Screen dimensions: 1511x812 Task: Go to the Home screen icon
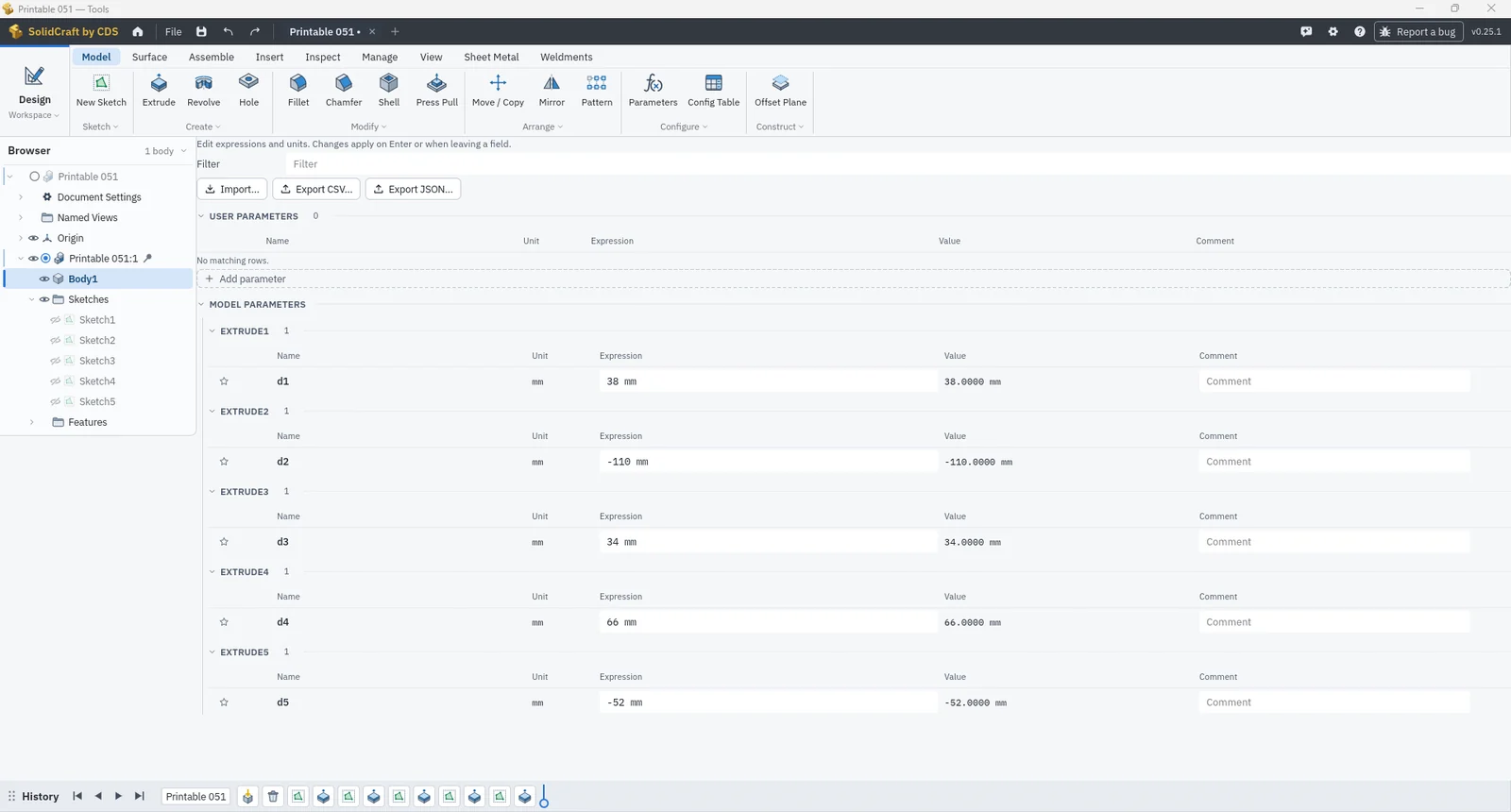tap(138, 31)
